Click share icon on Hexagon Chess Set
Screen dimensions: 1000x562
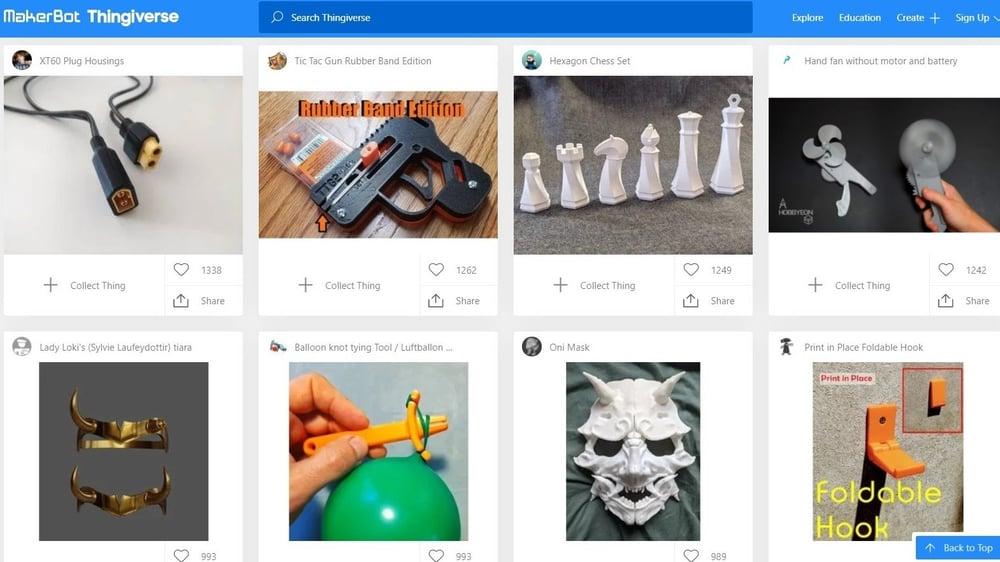click(x=691, y=300)
